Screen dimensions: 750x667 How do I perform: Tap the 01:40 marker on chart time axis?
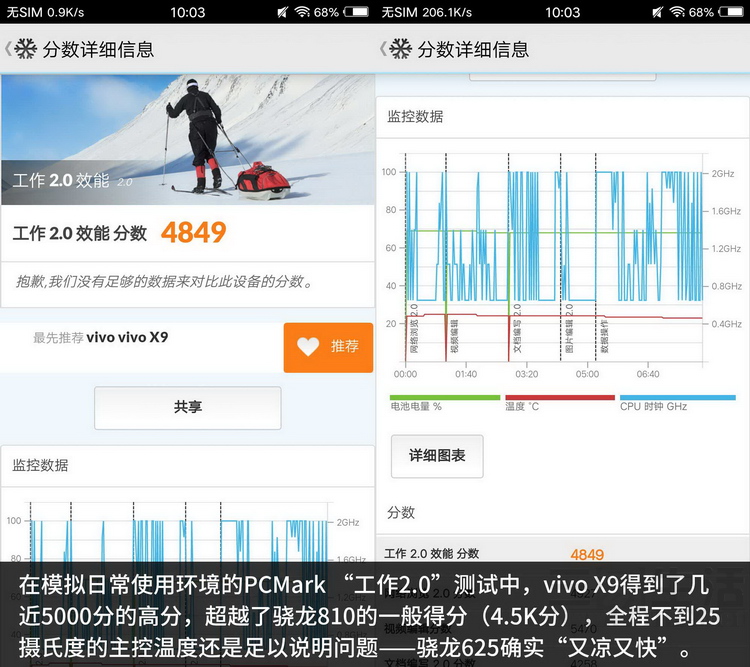tap(466, 374)
